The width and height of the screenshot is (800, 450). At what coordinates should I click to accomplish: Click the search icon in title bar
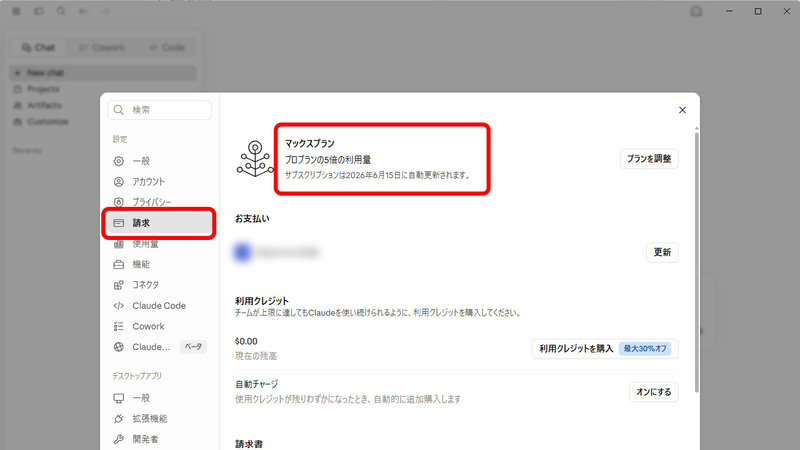click(x=61, y=11)
